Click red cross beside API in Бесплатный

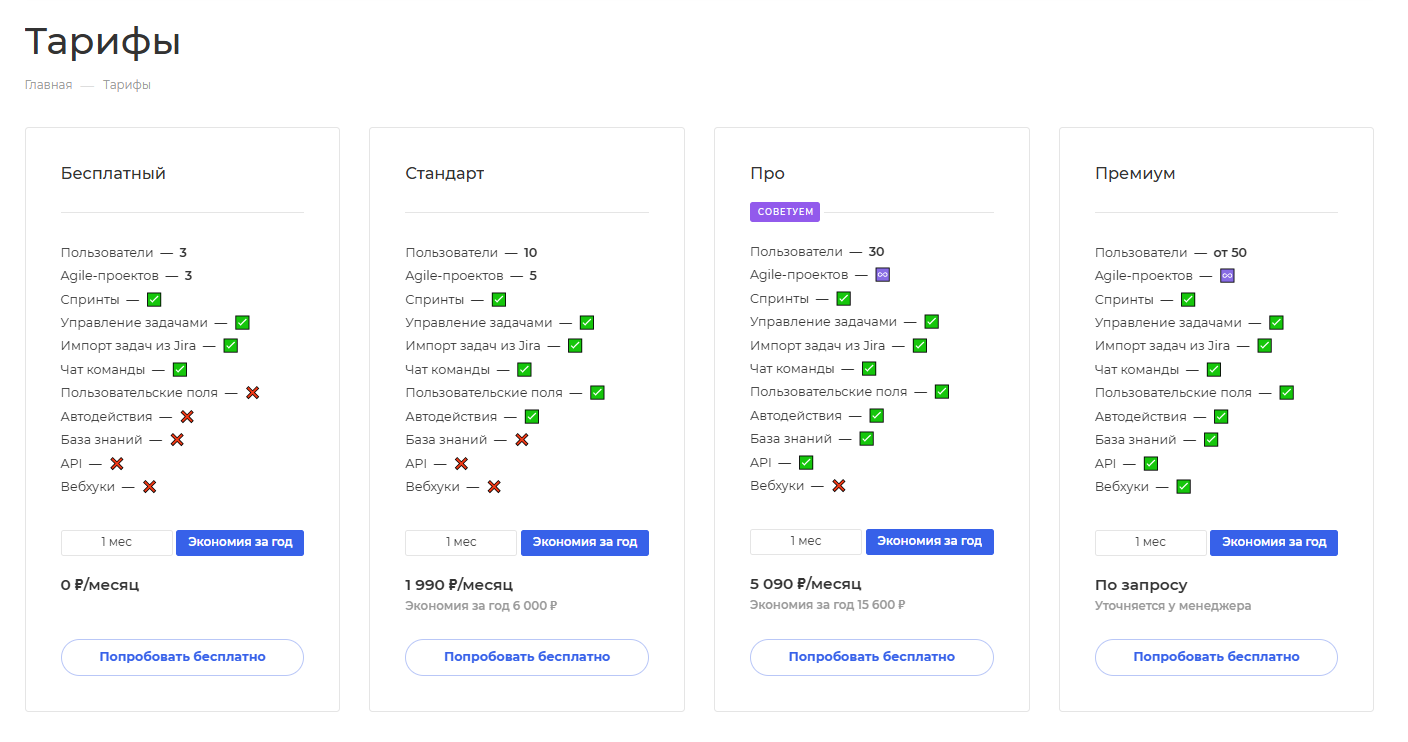(x=116, y=463)
